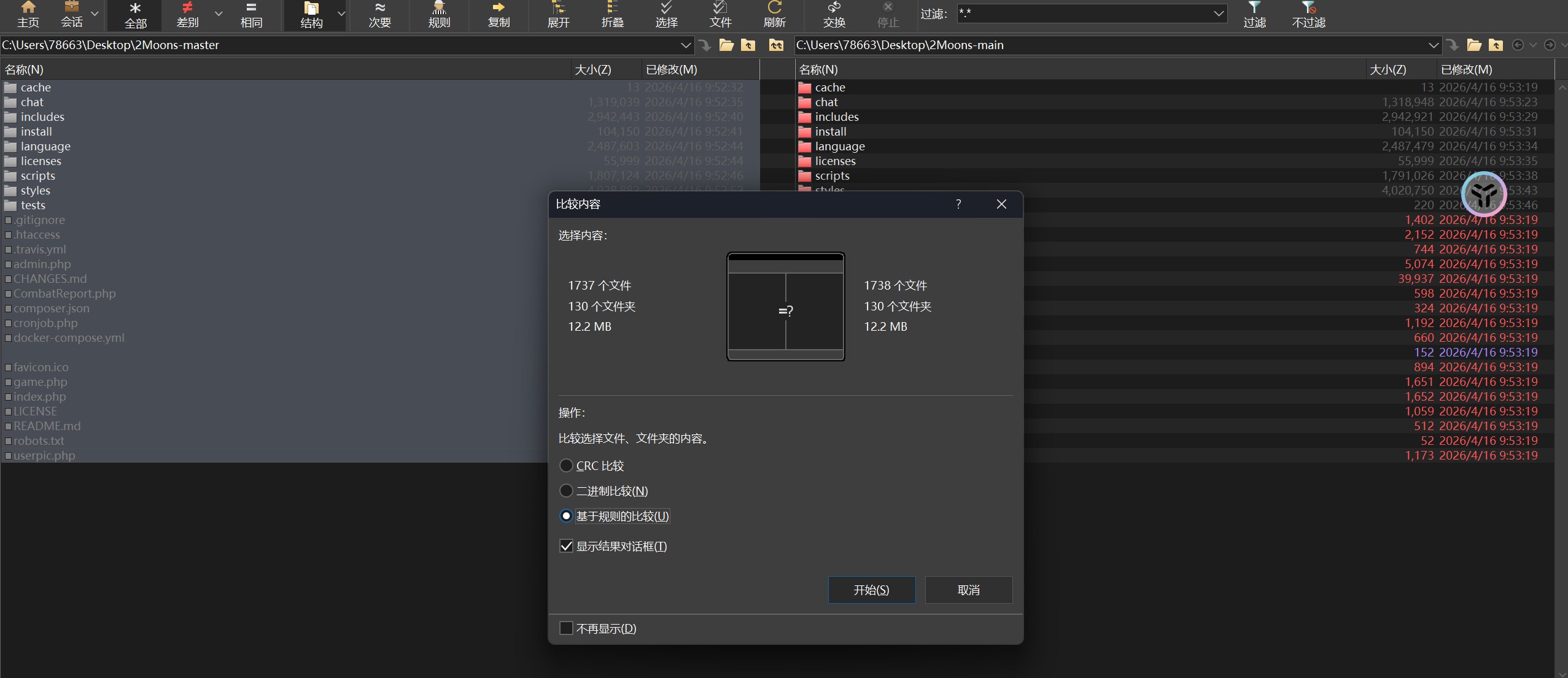Expand all folders with 展开 button
The width and height of the screenshot is (1568, 678).
[558, 15]
